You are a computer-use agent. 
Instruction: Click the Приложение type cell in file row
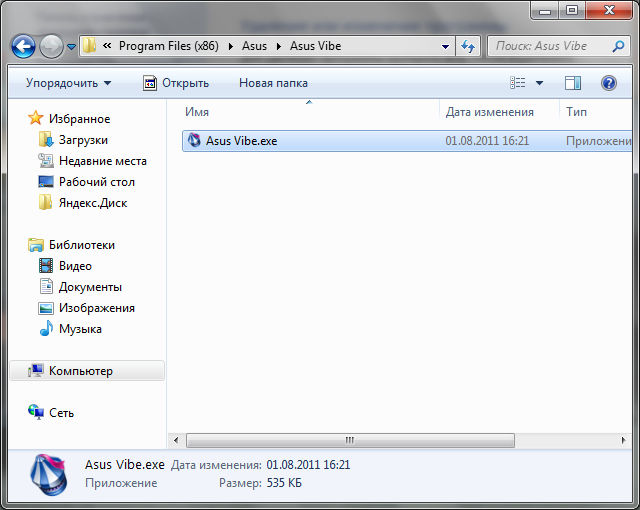coord(598,141)
